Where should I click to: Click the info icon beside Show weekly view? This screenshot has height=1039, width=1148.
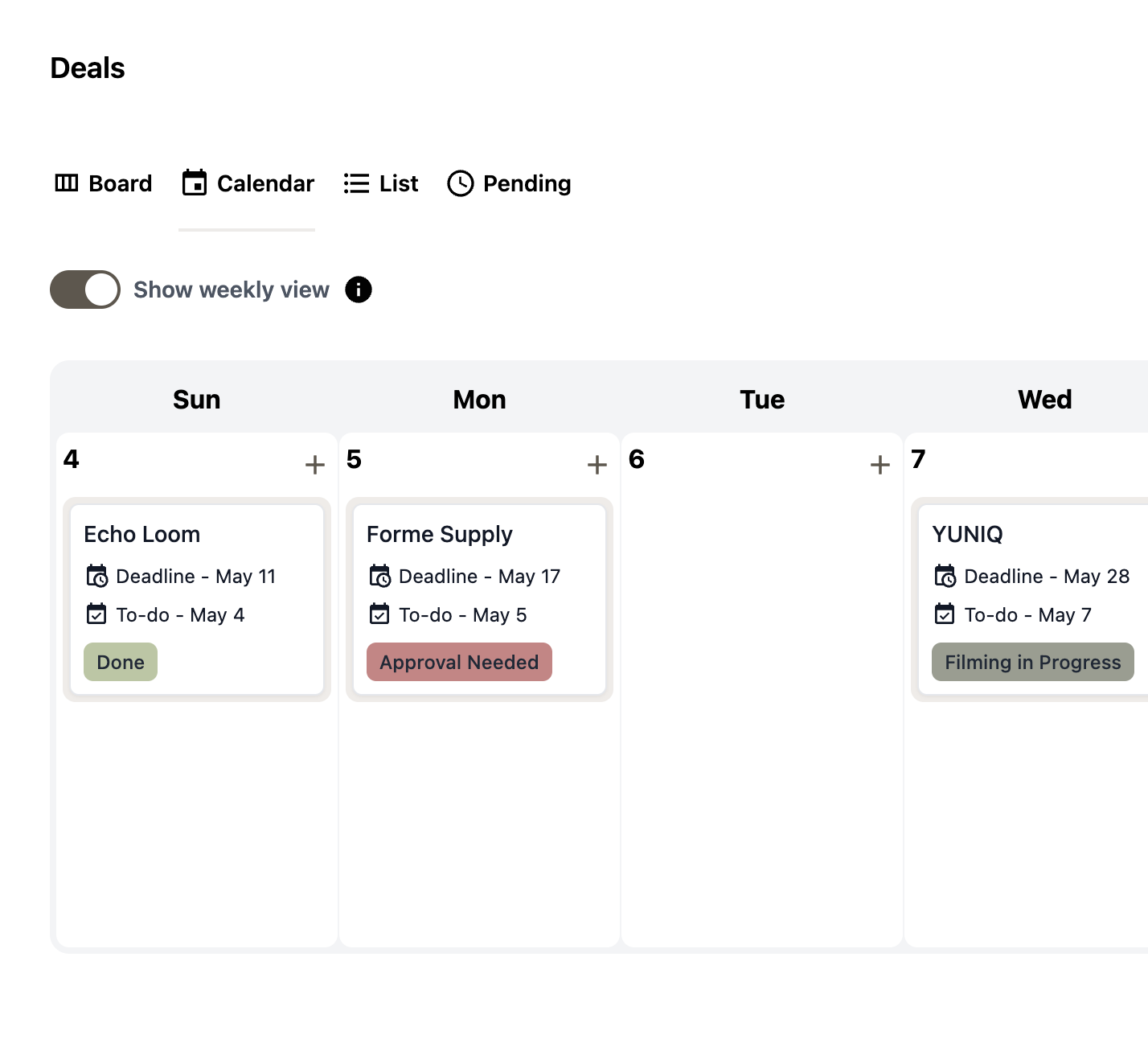[x=359, y=290]
